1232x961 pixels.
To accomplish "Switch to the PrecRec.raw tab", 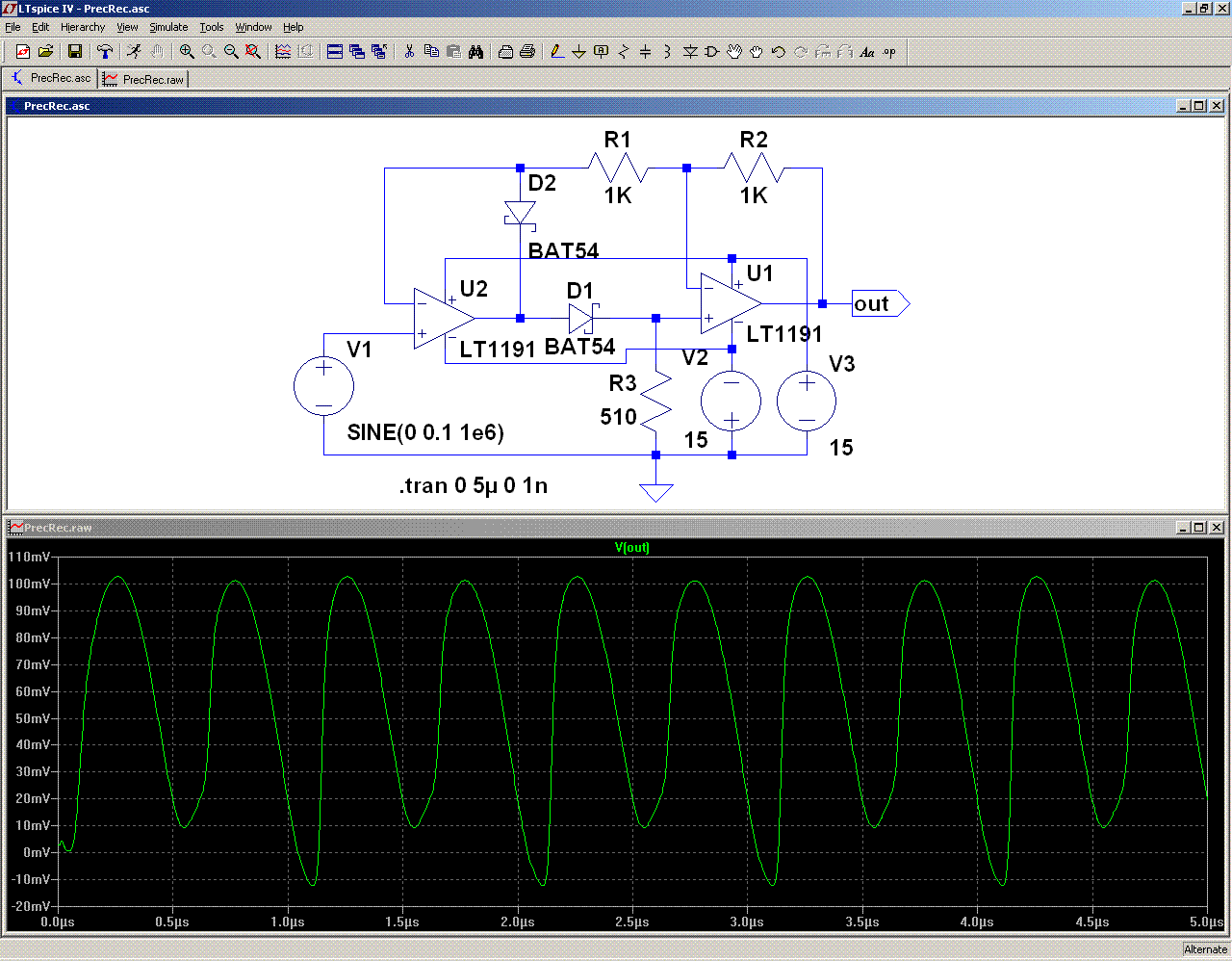I will 144,79.
